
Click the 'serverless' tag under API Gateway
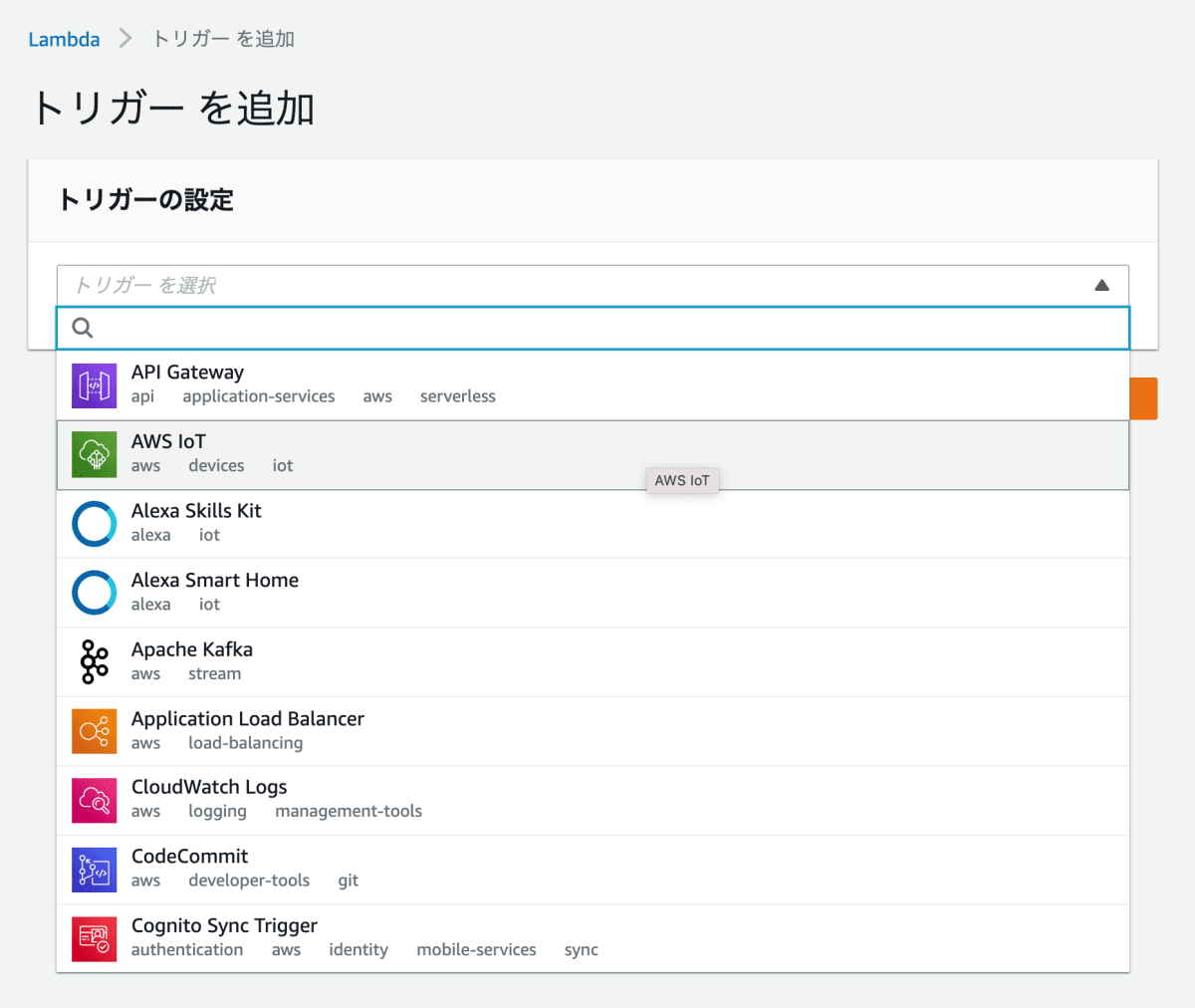coord(457,396)
